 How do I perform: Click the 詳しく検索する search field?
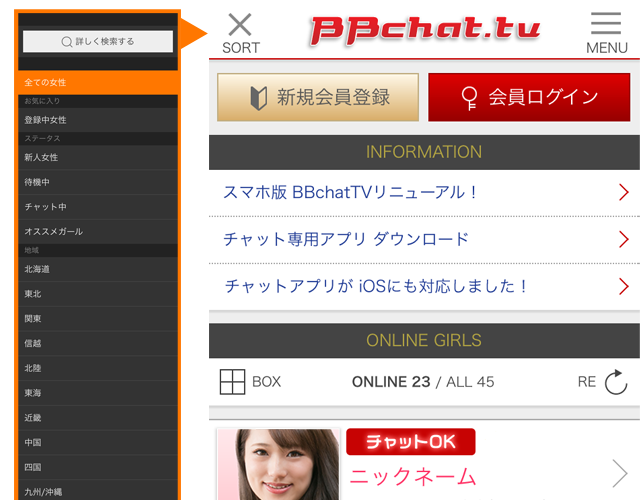click(x=98, y=41)
